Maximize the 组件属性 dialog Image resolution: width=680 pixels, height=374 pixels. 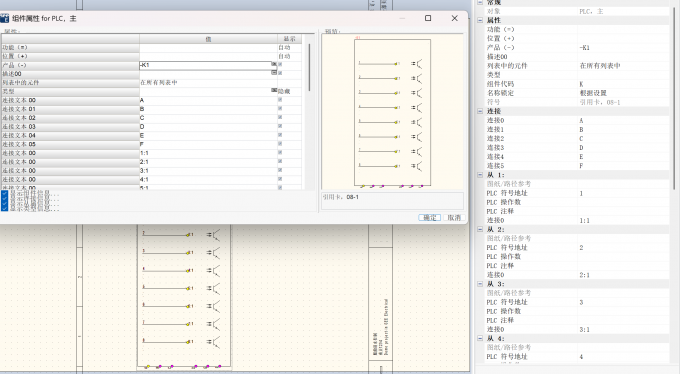(x=428, y=18)
